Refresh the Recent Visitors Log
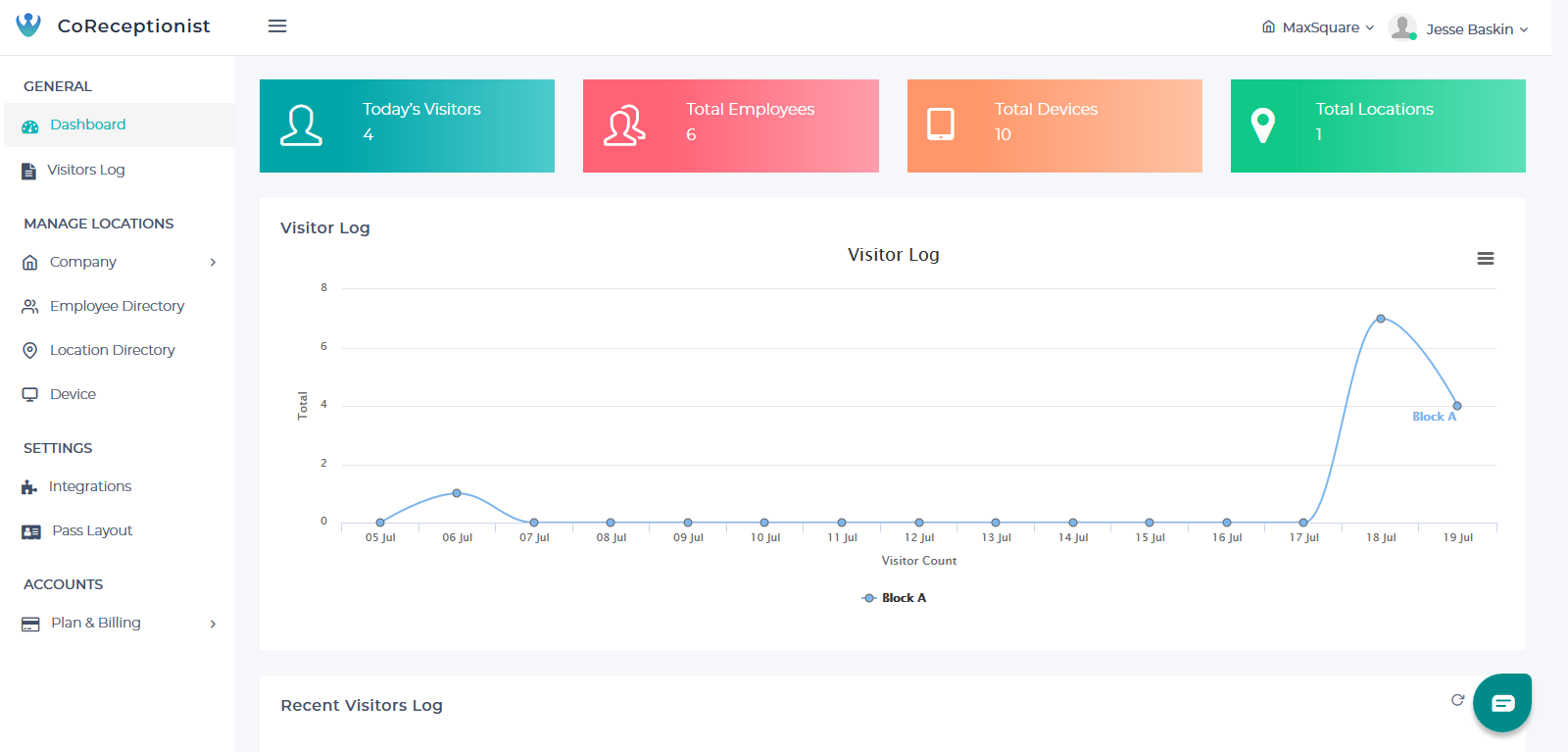Screen dimensions: 1568x752 click(x=1458, y=700)
